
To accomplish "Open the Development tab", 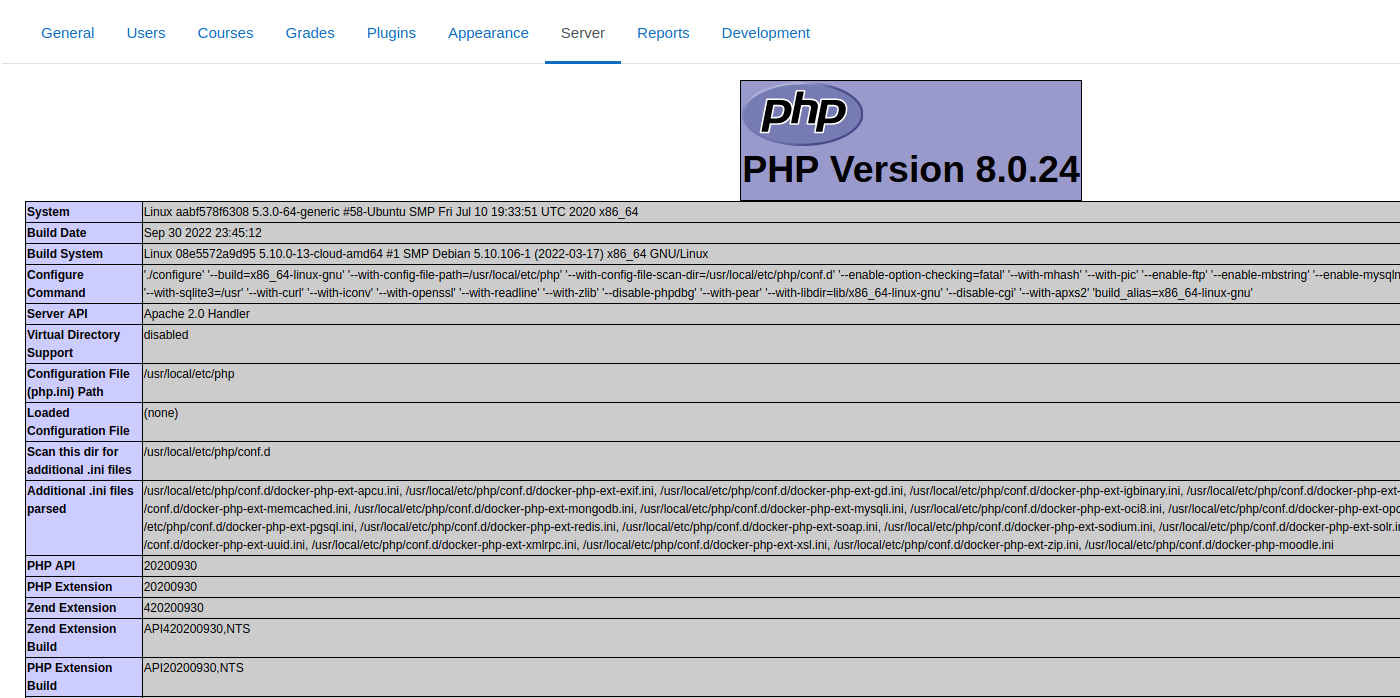I will coord(766,33).
